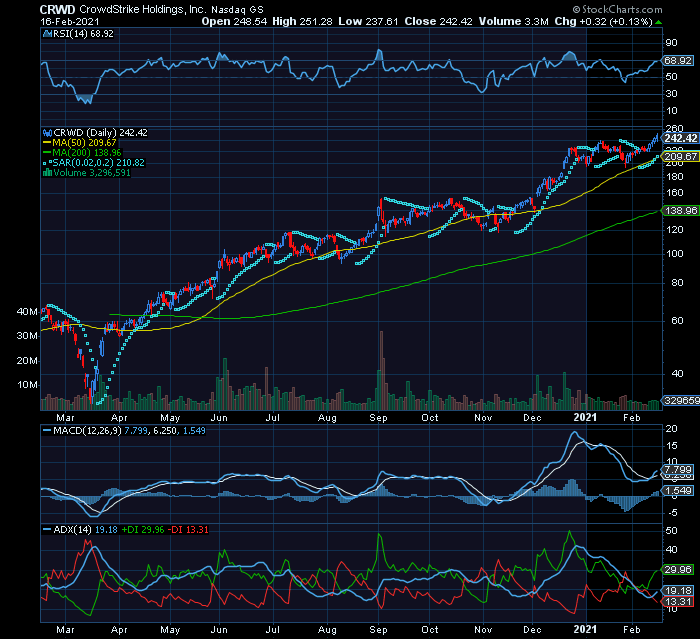Viewport: 700px width, 639px height.
Task: Click the Volume 3.3M header value
Action: pos(513,21)
